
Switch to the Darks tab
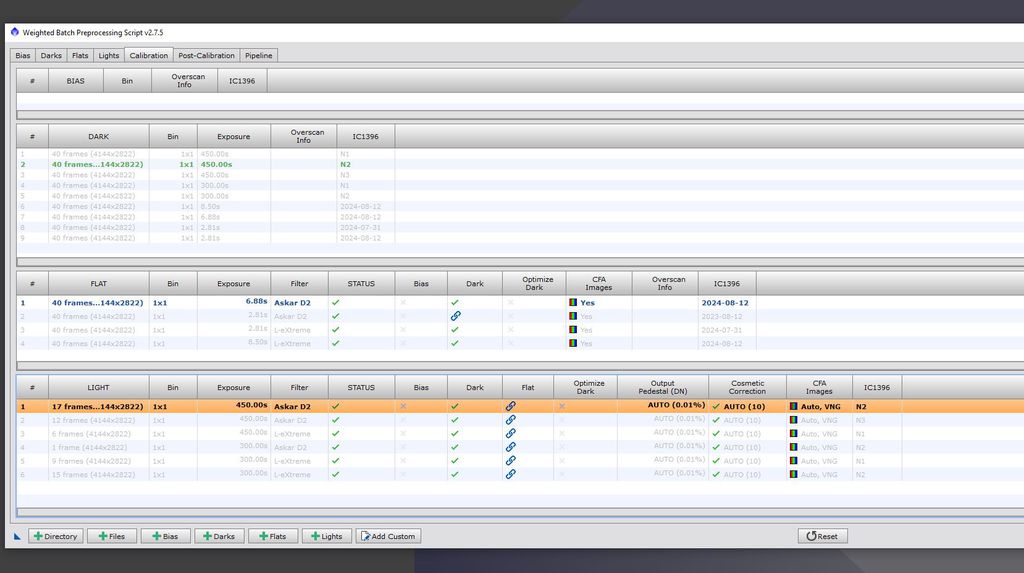(x=51, y=56)
